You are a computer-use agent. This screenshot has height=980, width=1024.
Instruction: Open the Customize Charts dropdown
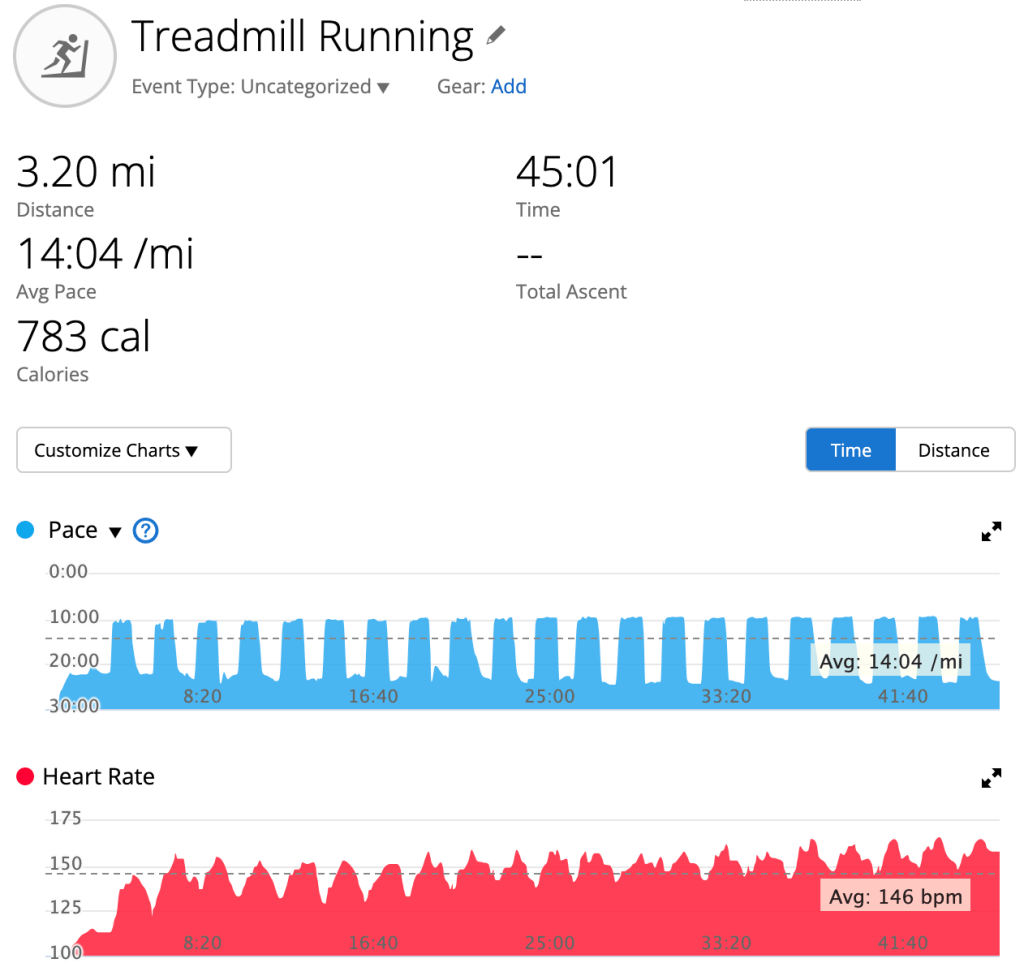coord(124,450)
